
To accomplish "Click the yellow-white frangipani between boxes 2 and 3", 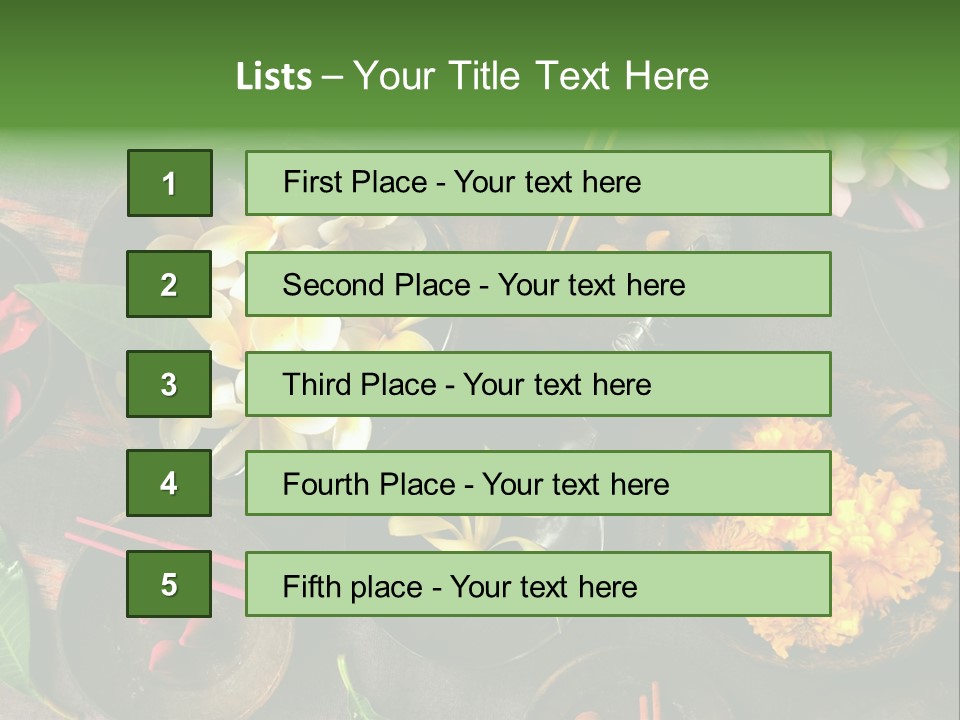I will coord(228,330).
